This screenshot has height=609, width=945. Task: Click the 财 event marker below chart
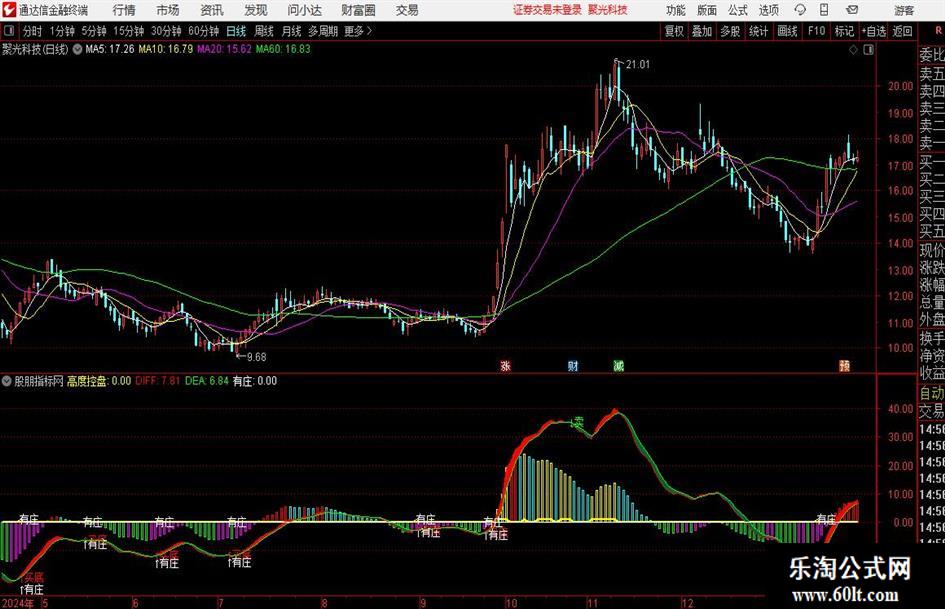tap(573, 365)
